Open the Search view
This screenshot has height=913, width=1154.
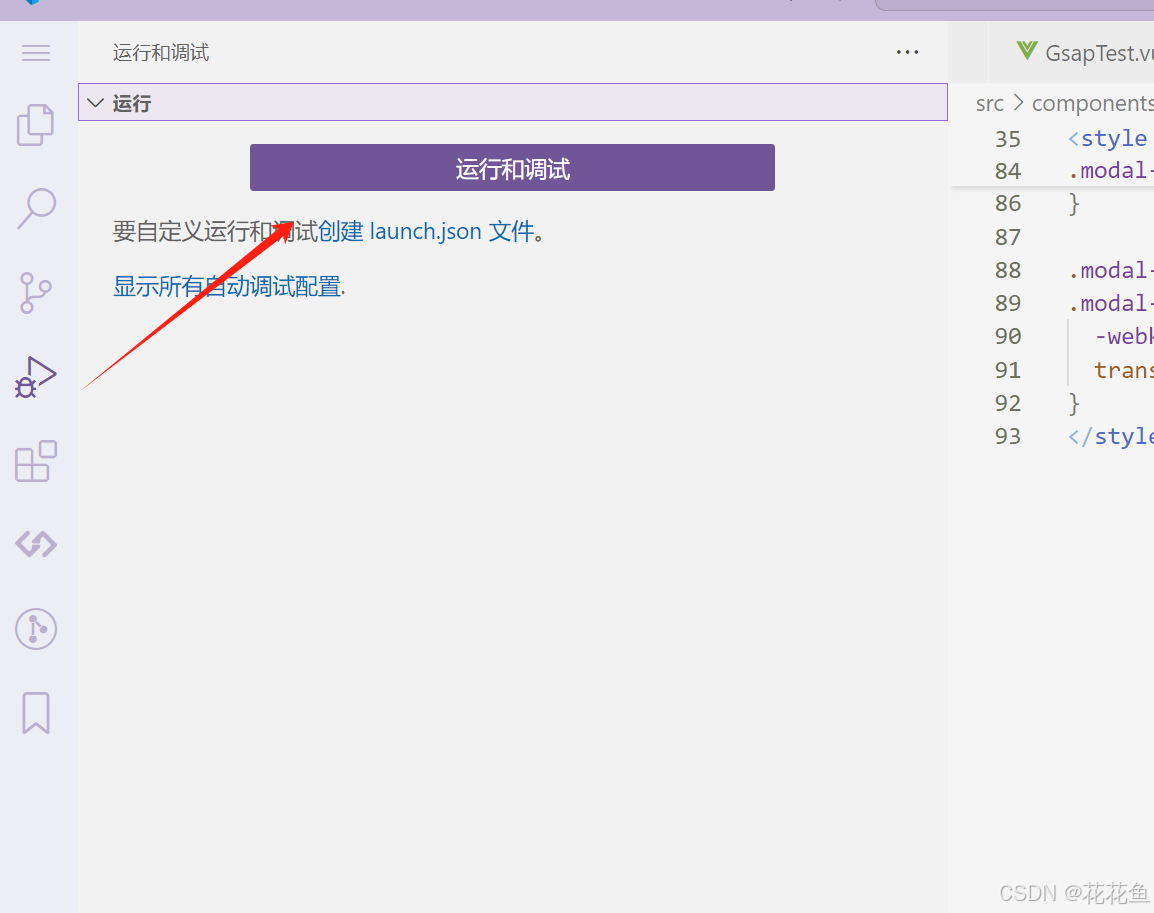36,208
